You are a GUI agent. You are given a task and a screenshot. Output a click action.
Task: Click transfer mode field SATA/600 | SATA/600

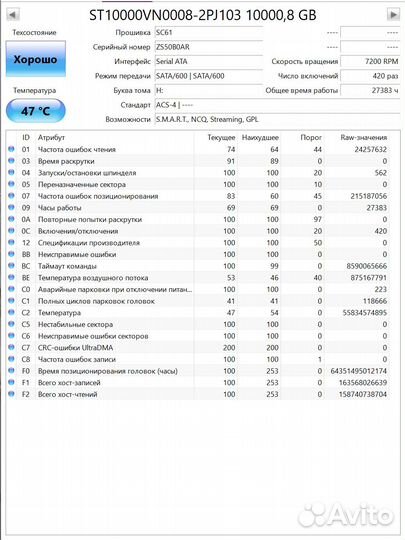(x=209, y=76)
